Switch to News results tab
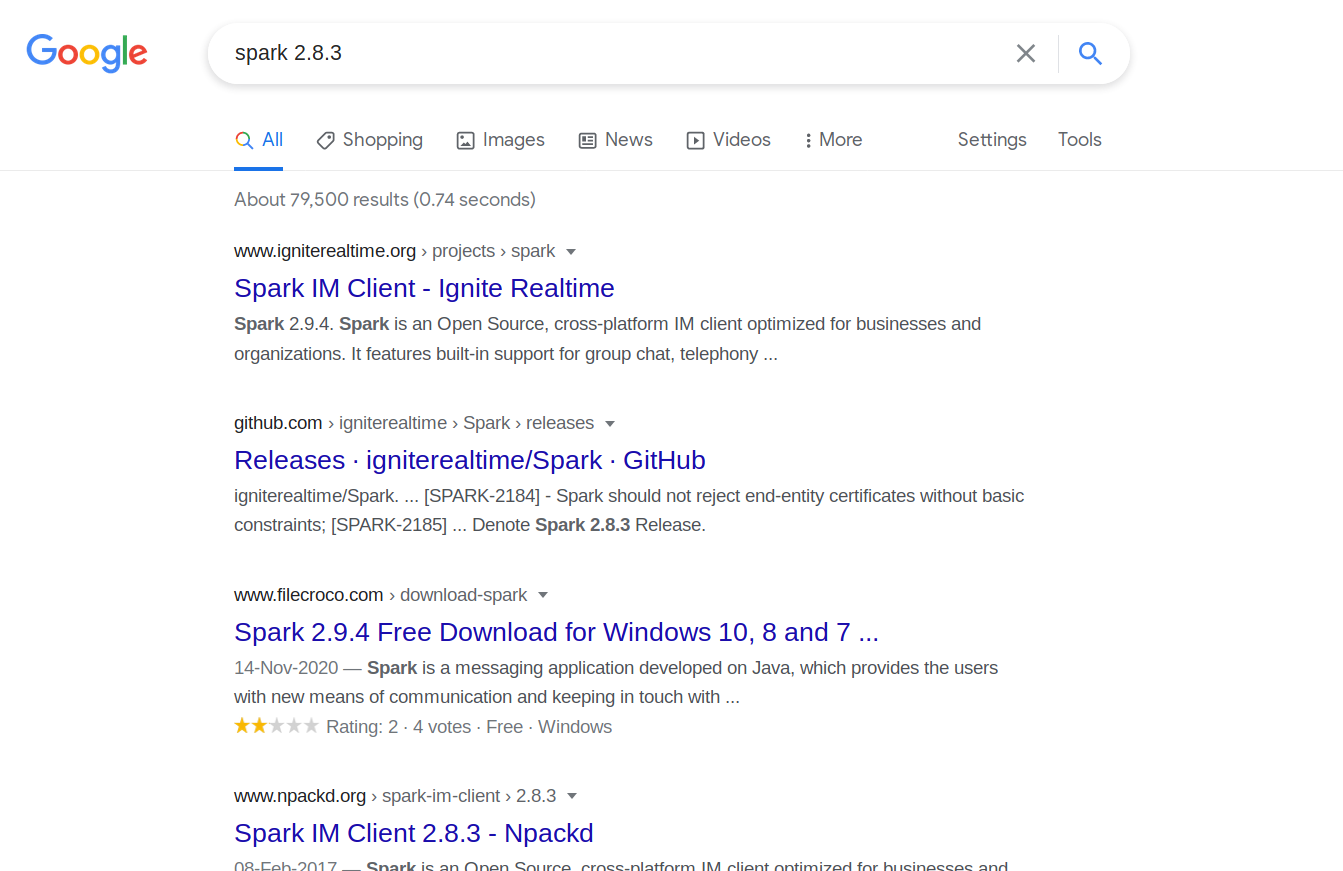The width and height of the screenshot is (1343, 871). coord(616,140)
